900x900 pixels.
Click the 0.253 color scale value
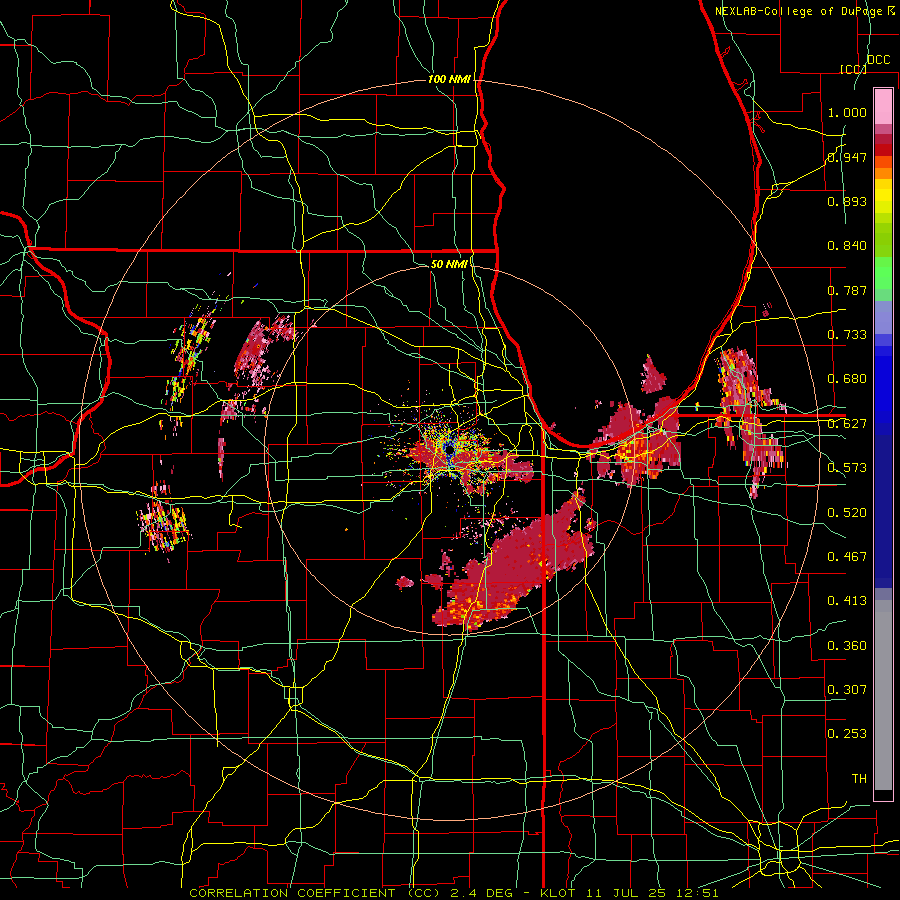(x=847, y=734)
